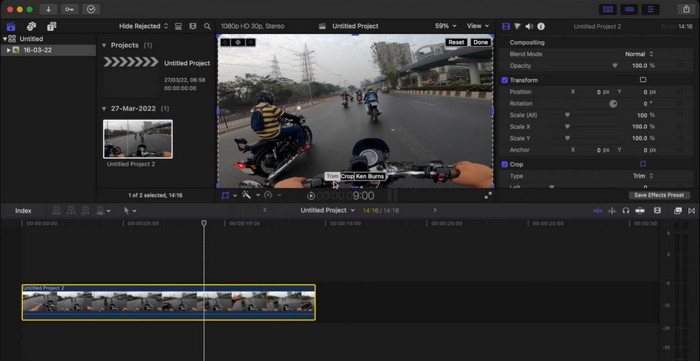The height and width of the screenshot is (361, 700).
Task: Open timeline clip appearance options
Action: tap(657, 211)
